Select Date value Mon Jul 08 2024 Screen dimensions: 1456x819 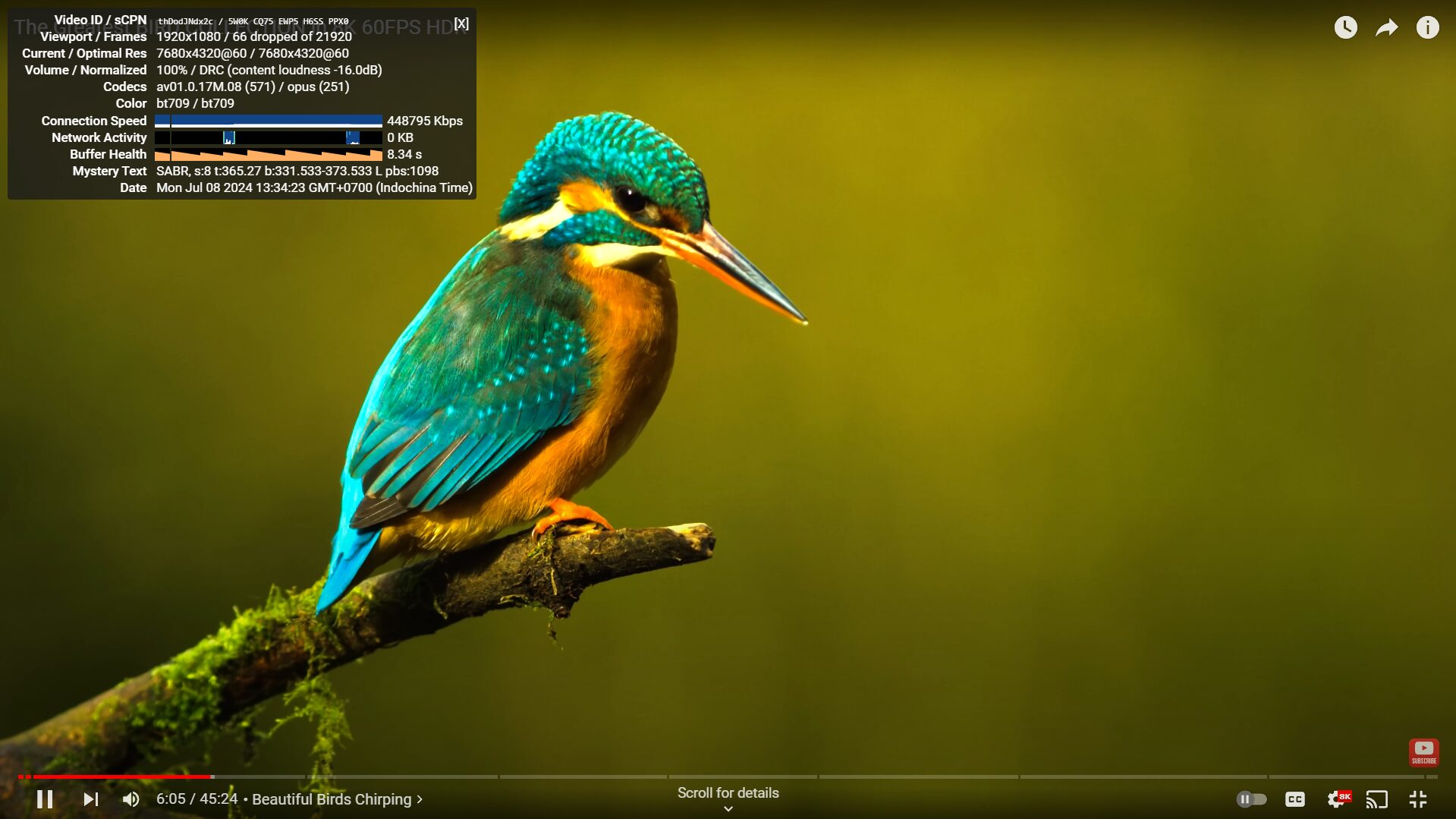pos(314,187)
